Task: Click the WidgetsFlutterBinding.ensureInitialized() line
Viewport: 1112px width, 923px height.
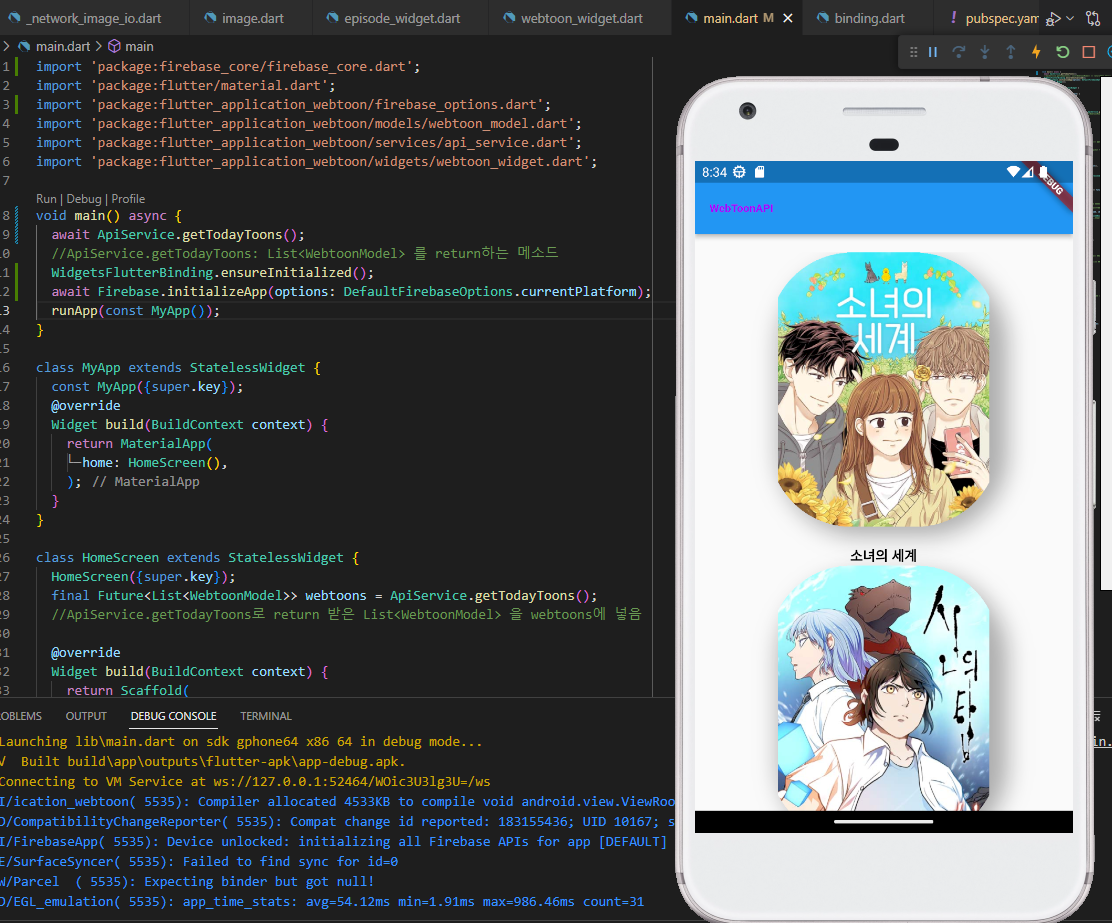Action: tap(212, 272)
